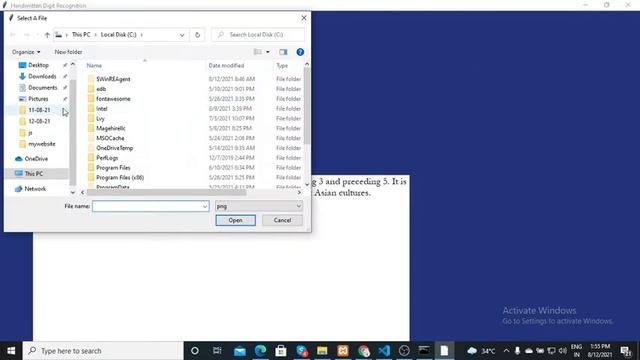Viewport: 640px width, 360px height.
Task: Select the MSOCache folder
Action: click(110, 138)
